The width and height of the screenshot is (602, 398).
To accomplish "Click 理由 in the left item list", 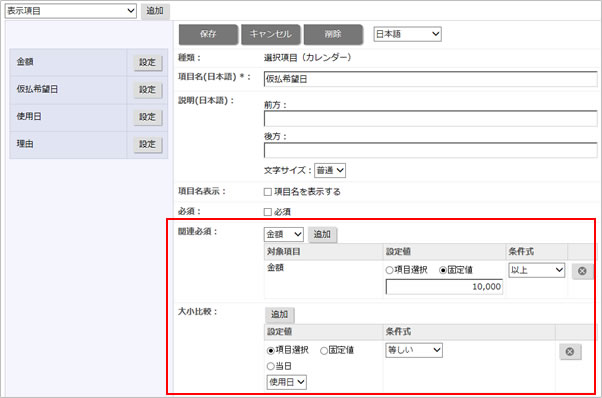I will (x=25, y=144).
